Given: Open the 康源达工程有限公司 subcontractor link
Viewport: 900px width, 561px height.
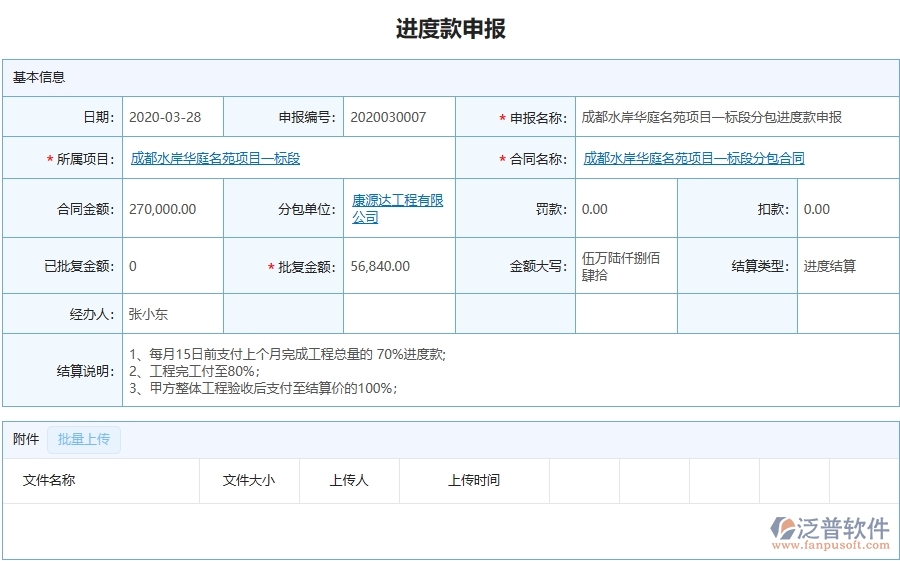Looking at the screenshot, I should (x=397, y=208).
